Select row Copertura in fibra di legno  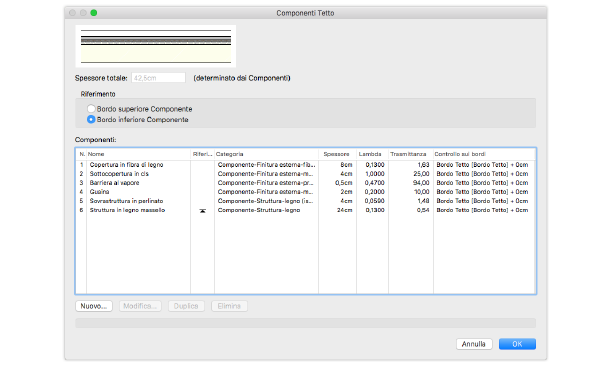pos(305,165)
